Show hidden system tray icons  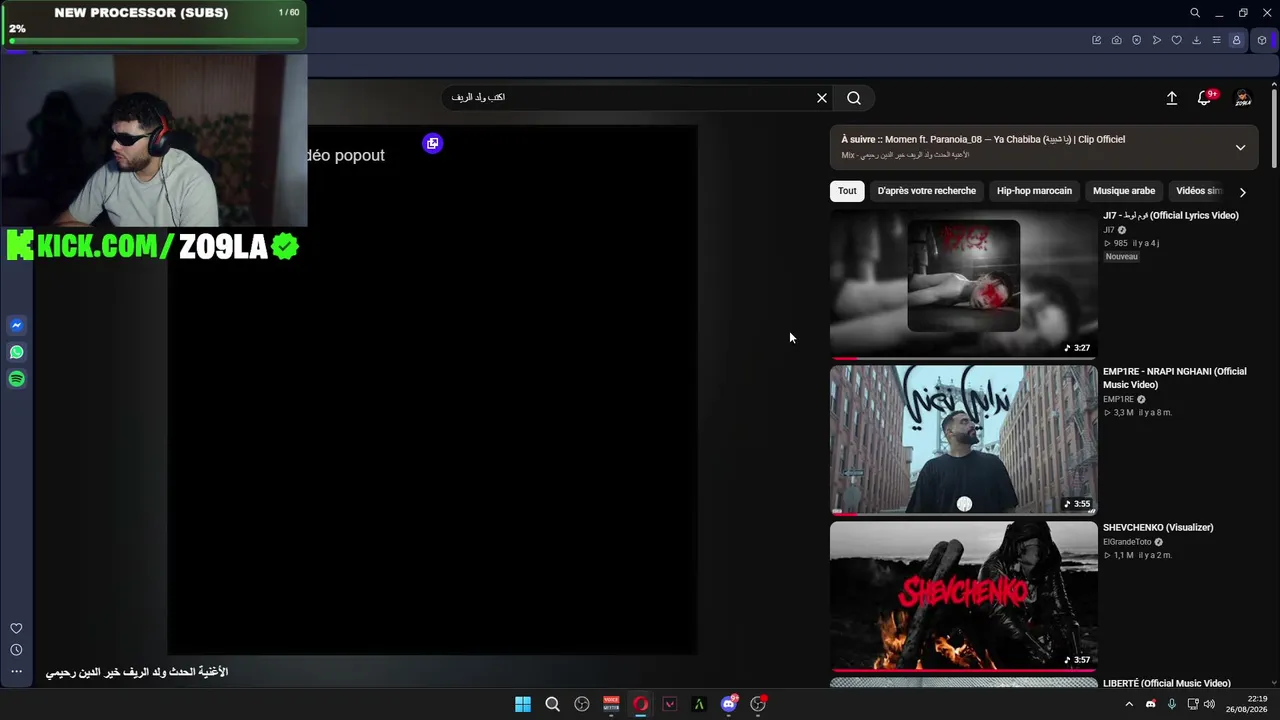1129,704
